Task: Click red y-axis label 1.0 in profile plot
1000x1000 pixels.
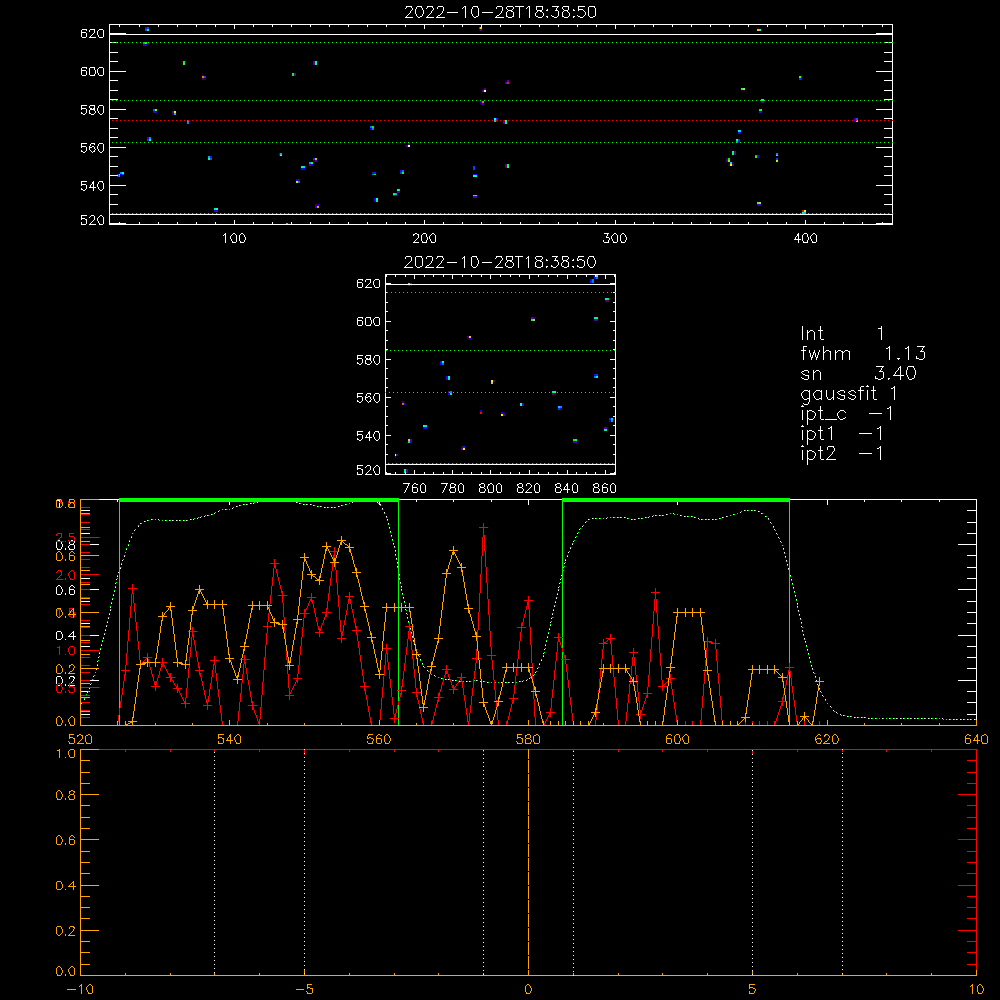Action: [65, 651]
